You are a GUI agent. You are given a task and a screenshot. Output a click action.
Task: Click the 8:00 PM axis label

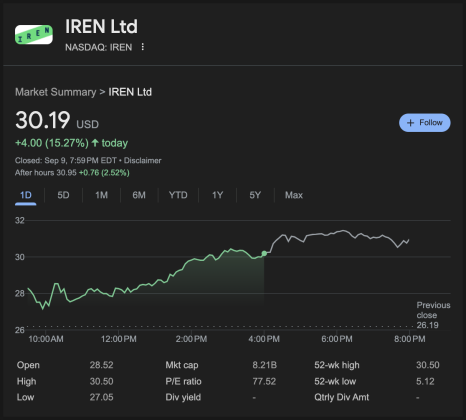pyautogui.click(x=410, y=339)
